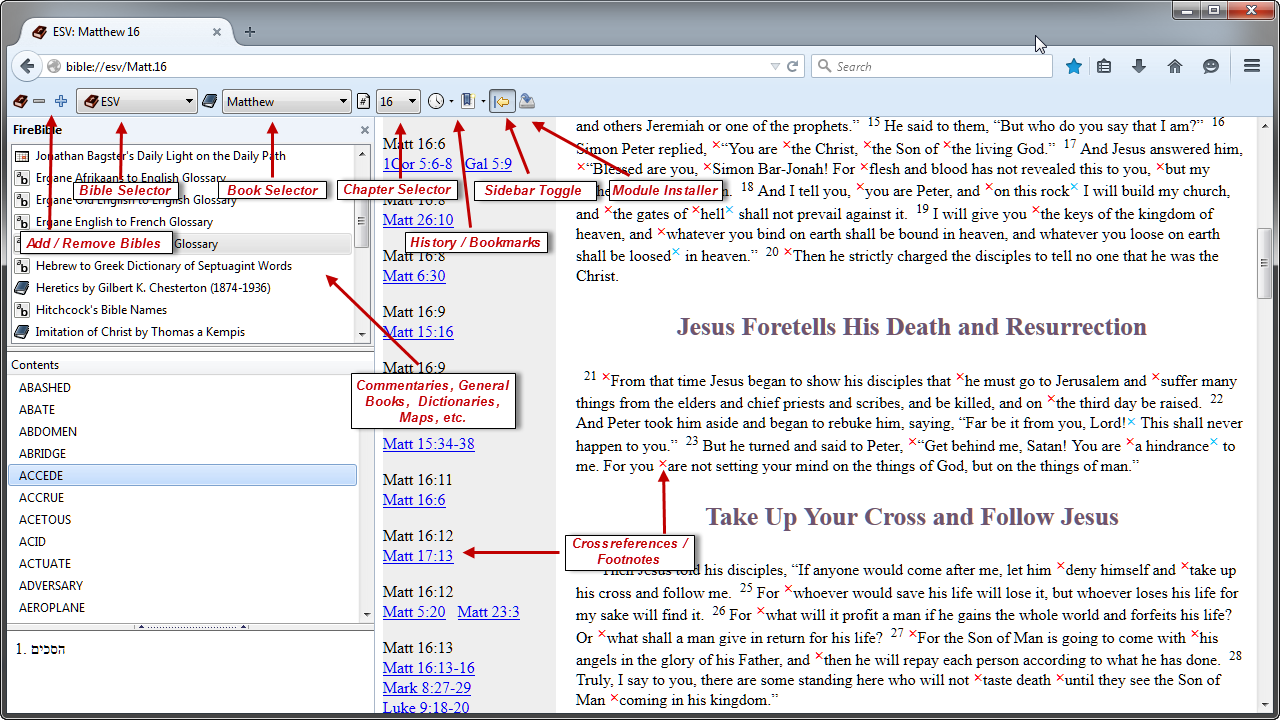This screenshot has width=1280, height=720.
Task: Expand the ESV Bible selector dropdown
Action: point(137,101)
